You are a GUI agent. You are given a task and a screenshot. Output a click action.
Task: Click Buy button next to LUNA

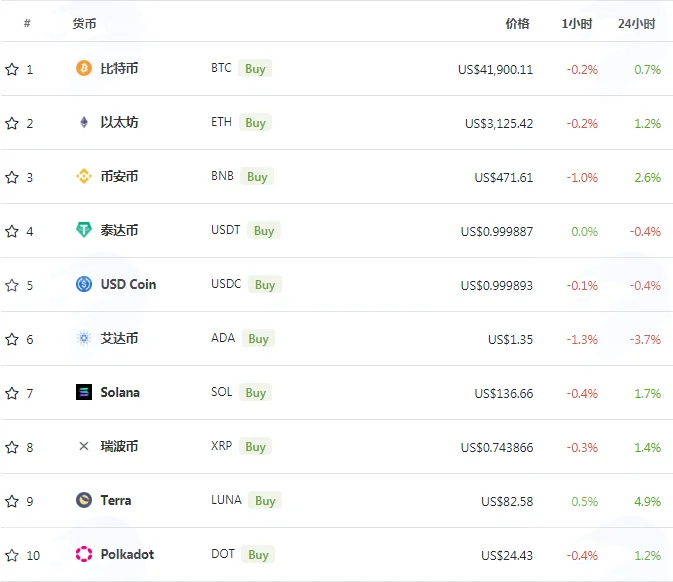pyautogui.click(x=265, y=500)
